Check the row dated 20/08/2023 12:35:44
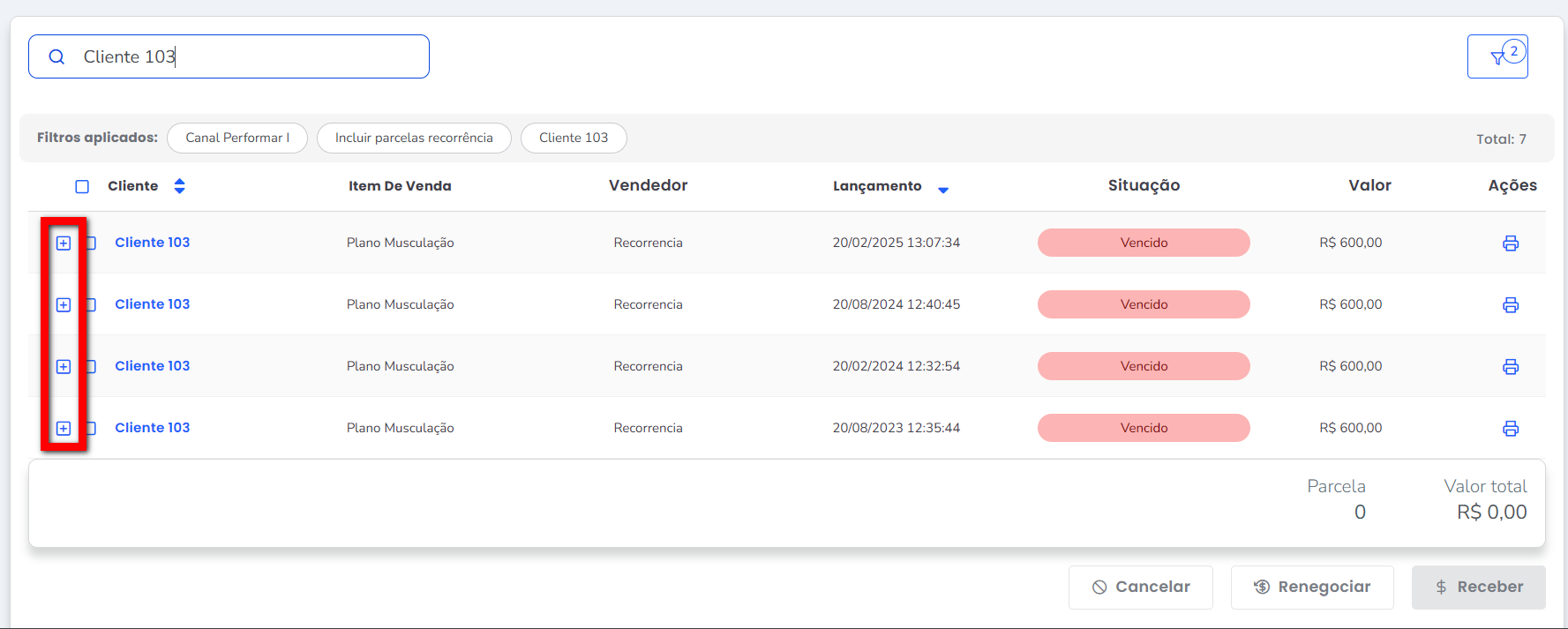Image resolution: width=1568 pixels, height=629 pixels. point(91,429)
